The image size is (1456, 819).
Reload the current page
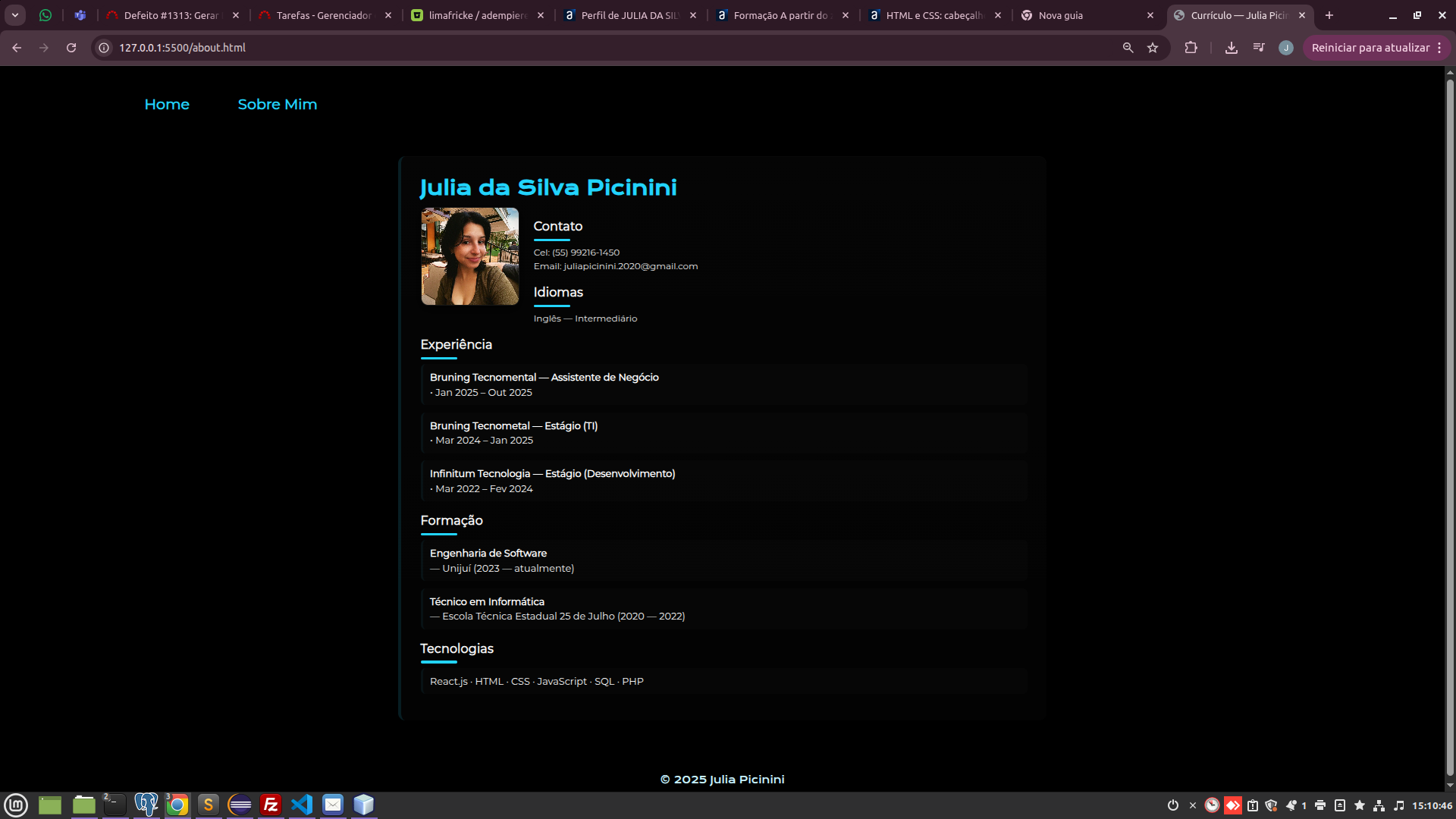pyautogui.click(x=71, y=48)
